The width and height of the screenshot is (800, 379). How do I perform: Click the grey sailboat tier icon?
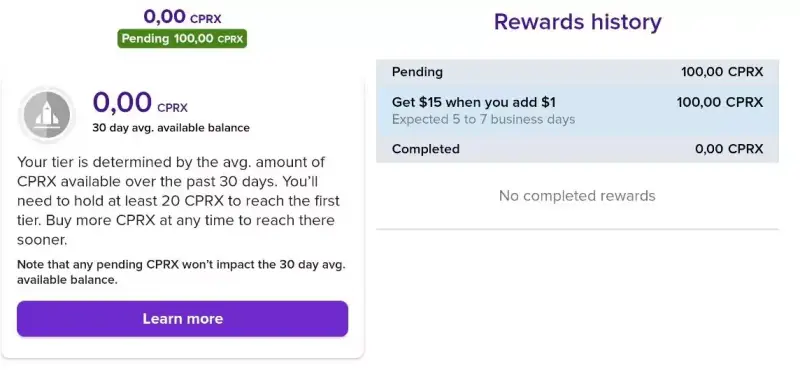[x=47, y=115]
